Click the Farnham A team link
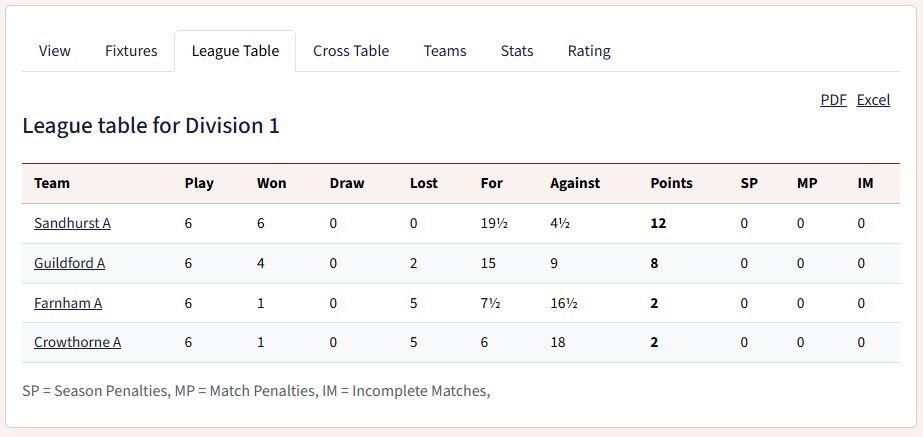Image resolution: width=923 pixels, height=437 pixels. pyautogui.click(x=68, y=303)
